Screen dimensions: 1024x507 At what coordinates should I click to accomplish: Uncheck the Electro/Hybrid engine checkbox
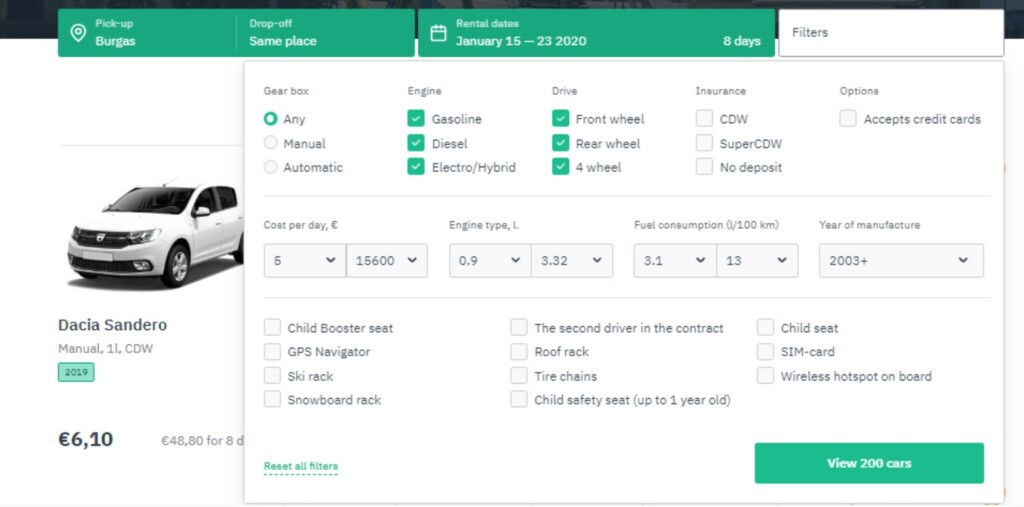click(416, 167)
